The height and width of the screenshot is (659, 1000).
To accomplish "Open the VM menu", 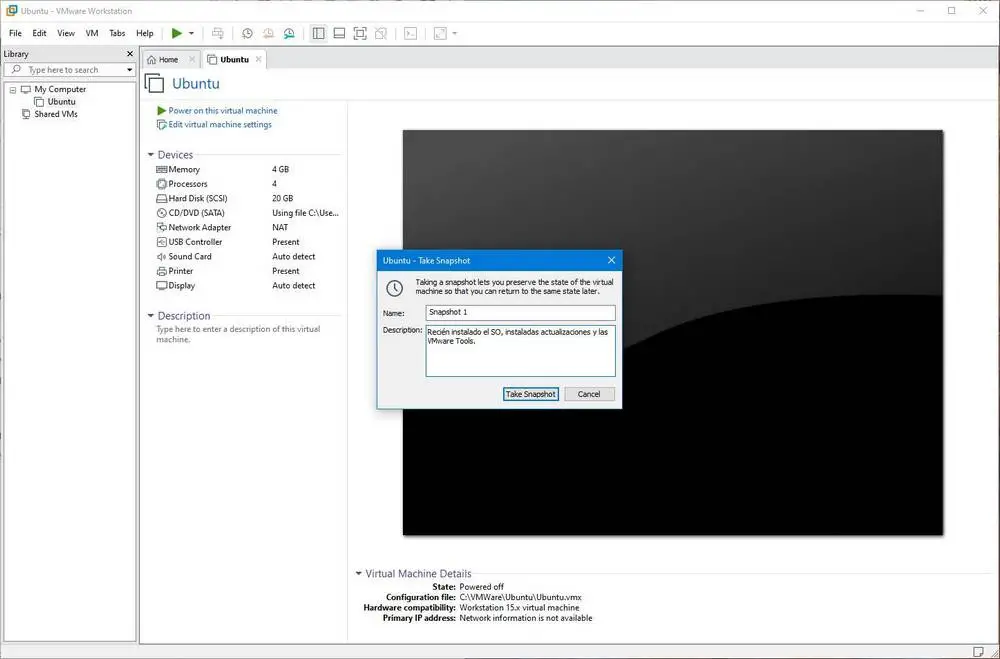I will (92, 33).
